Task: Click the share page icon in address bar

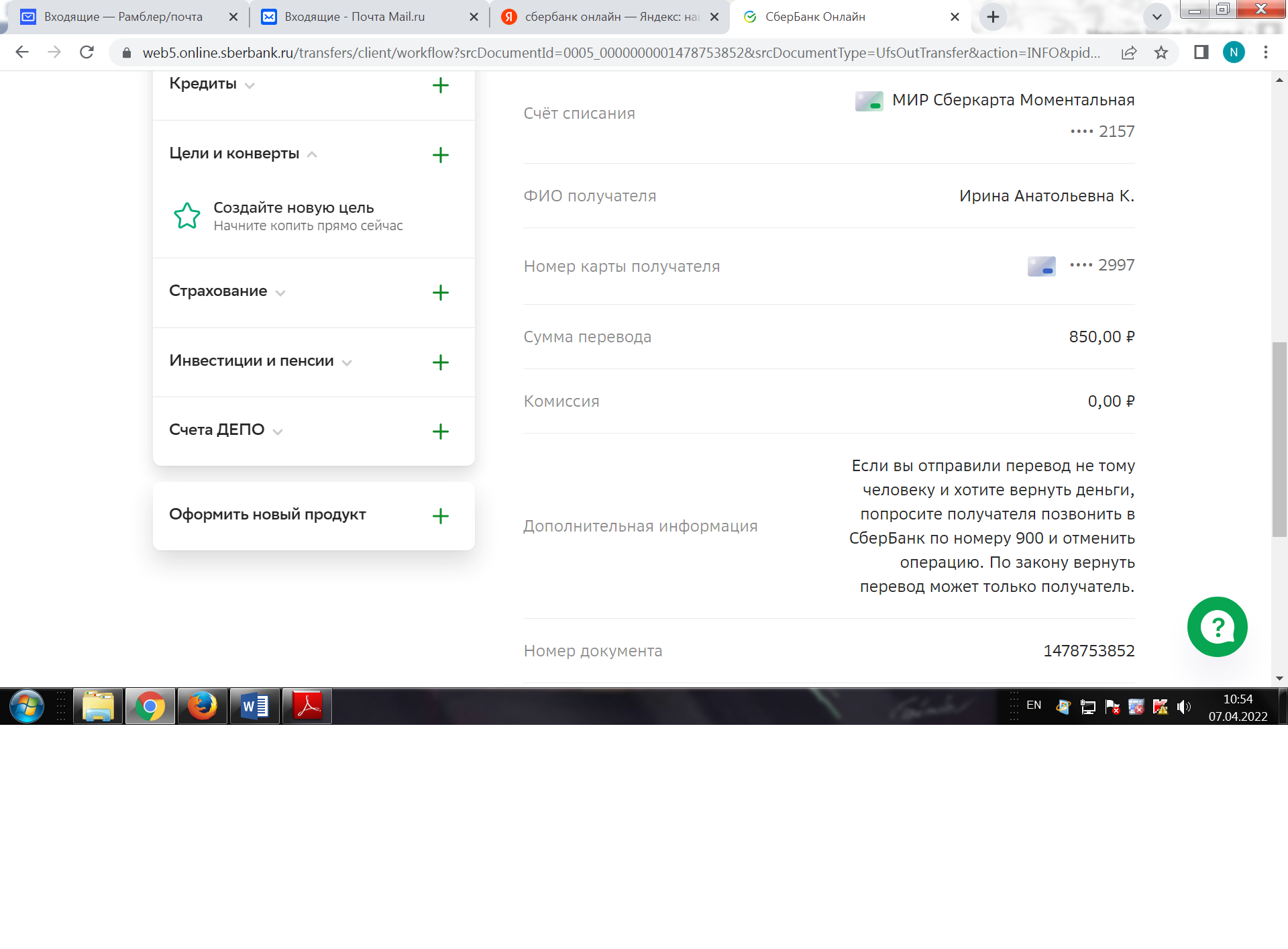Action: [1129, 52]
